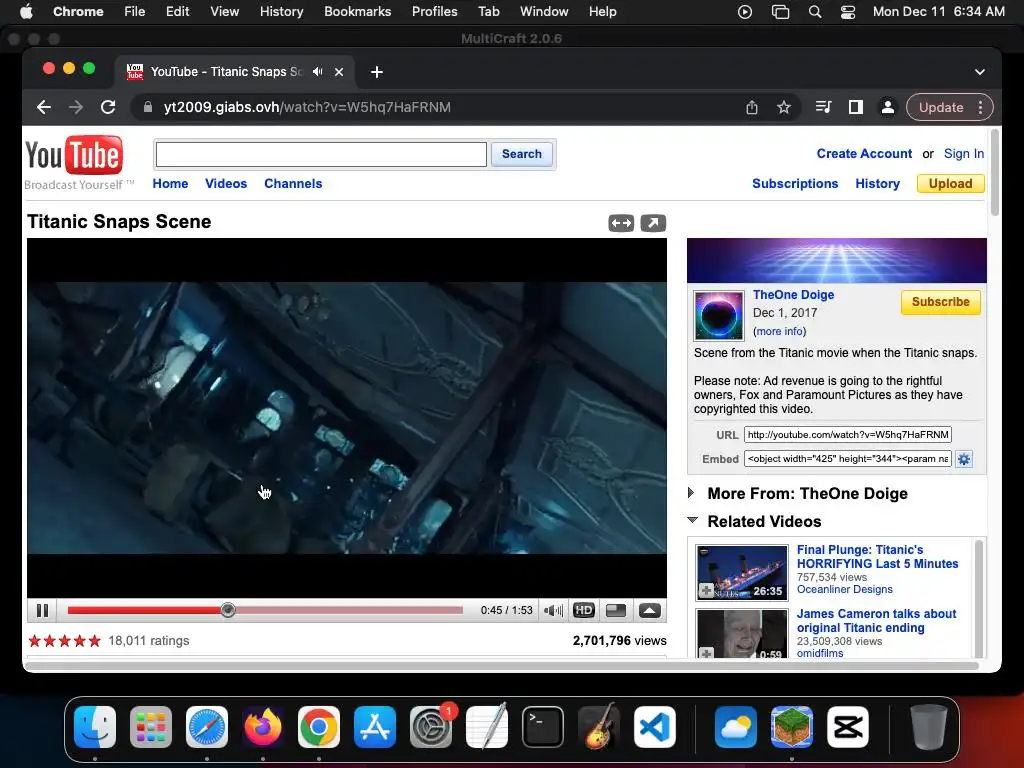Open Chrome profile icon
1024x768 pixels.
click(888, 107)
